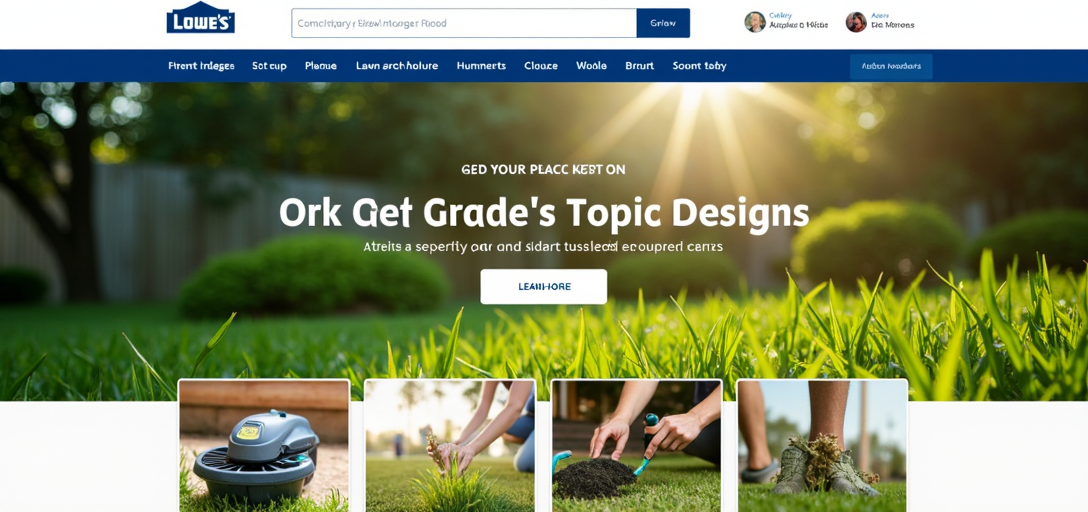Open the shoes on grass thumbnail
The image size is (1088, 512).
(822, 446)
